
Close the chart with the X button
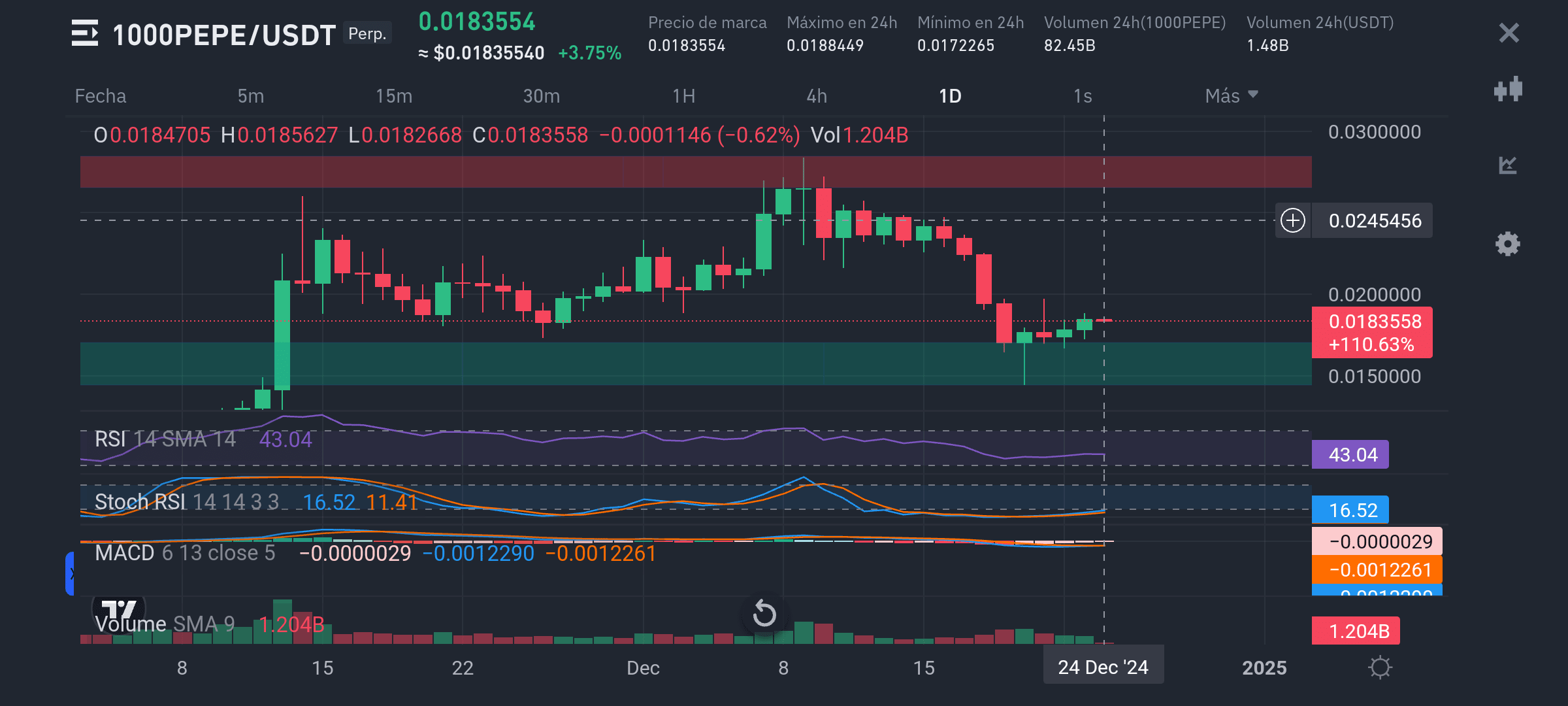1509,33
